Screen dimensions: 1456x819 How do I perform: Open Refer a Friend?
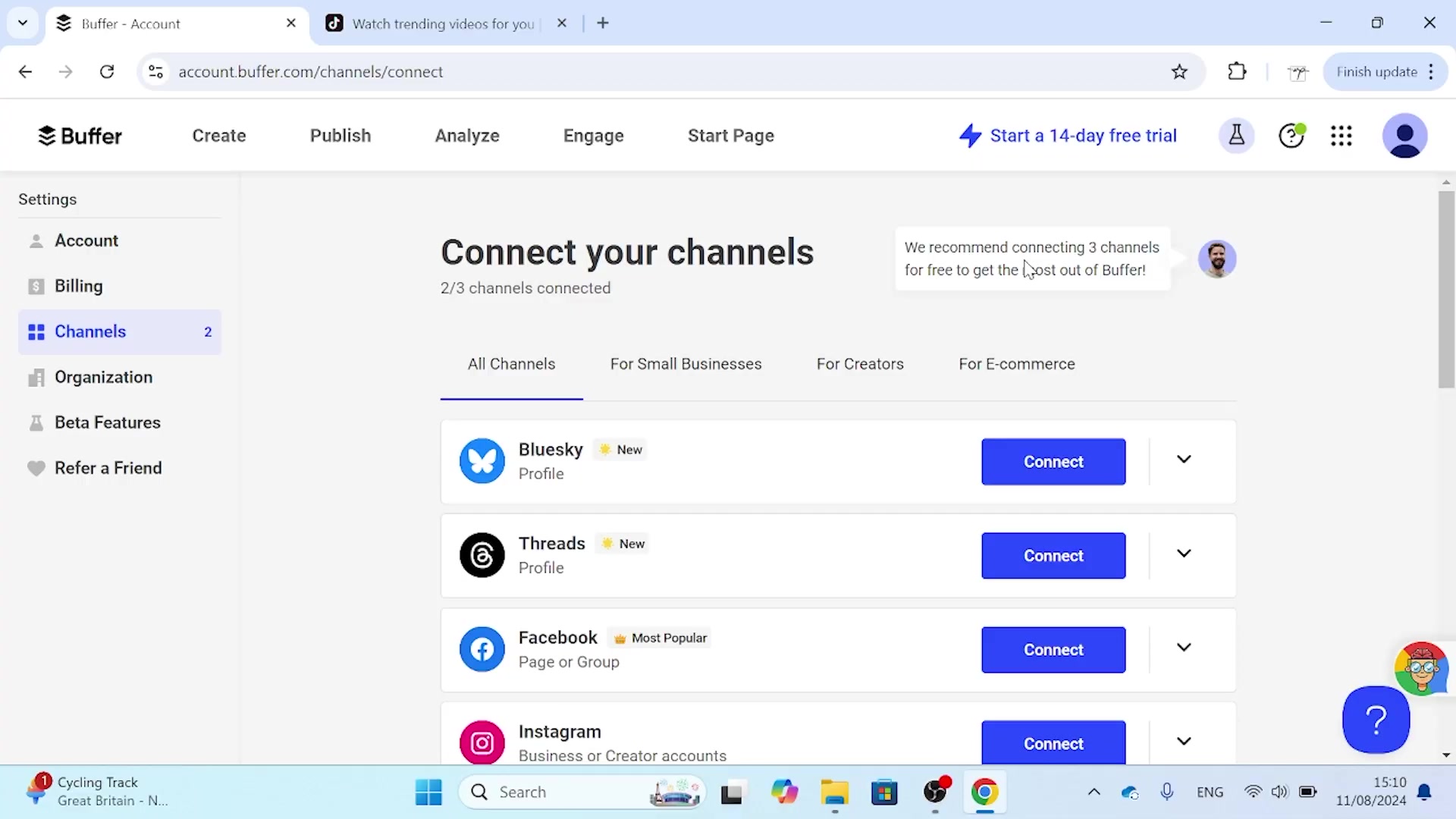click(x=120, y=469)
